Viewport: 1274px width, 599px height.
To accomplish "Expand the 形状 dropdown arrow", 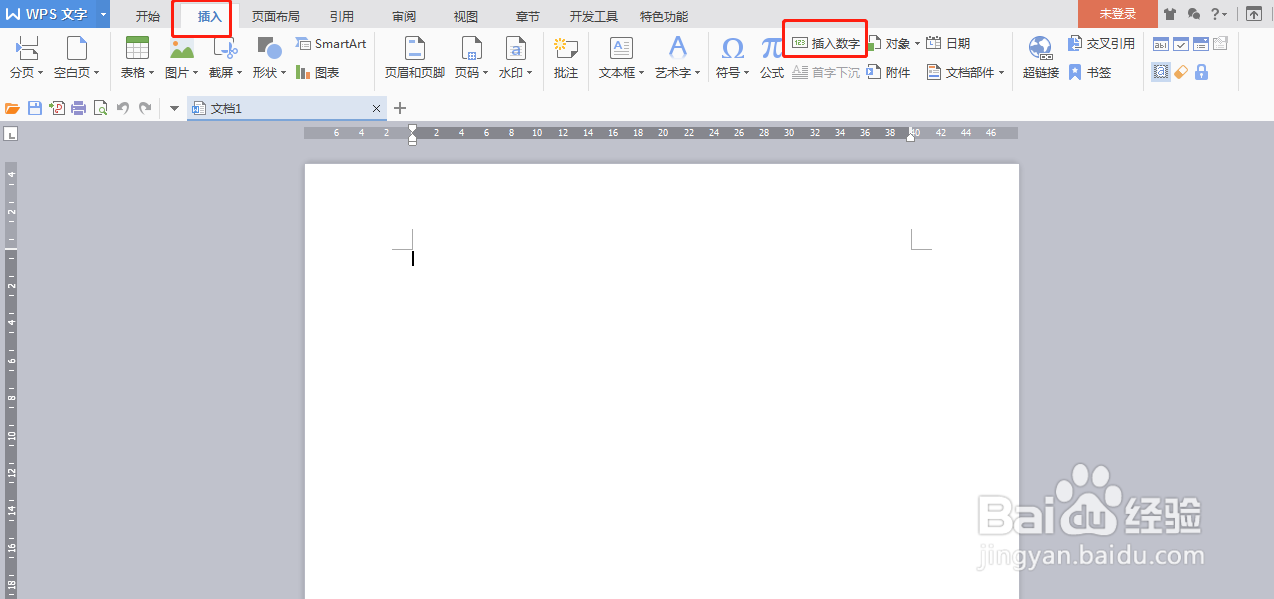I will pos(284,73).
